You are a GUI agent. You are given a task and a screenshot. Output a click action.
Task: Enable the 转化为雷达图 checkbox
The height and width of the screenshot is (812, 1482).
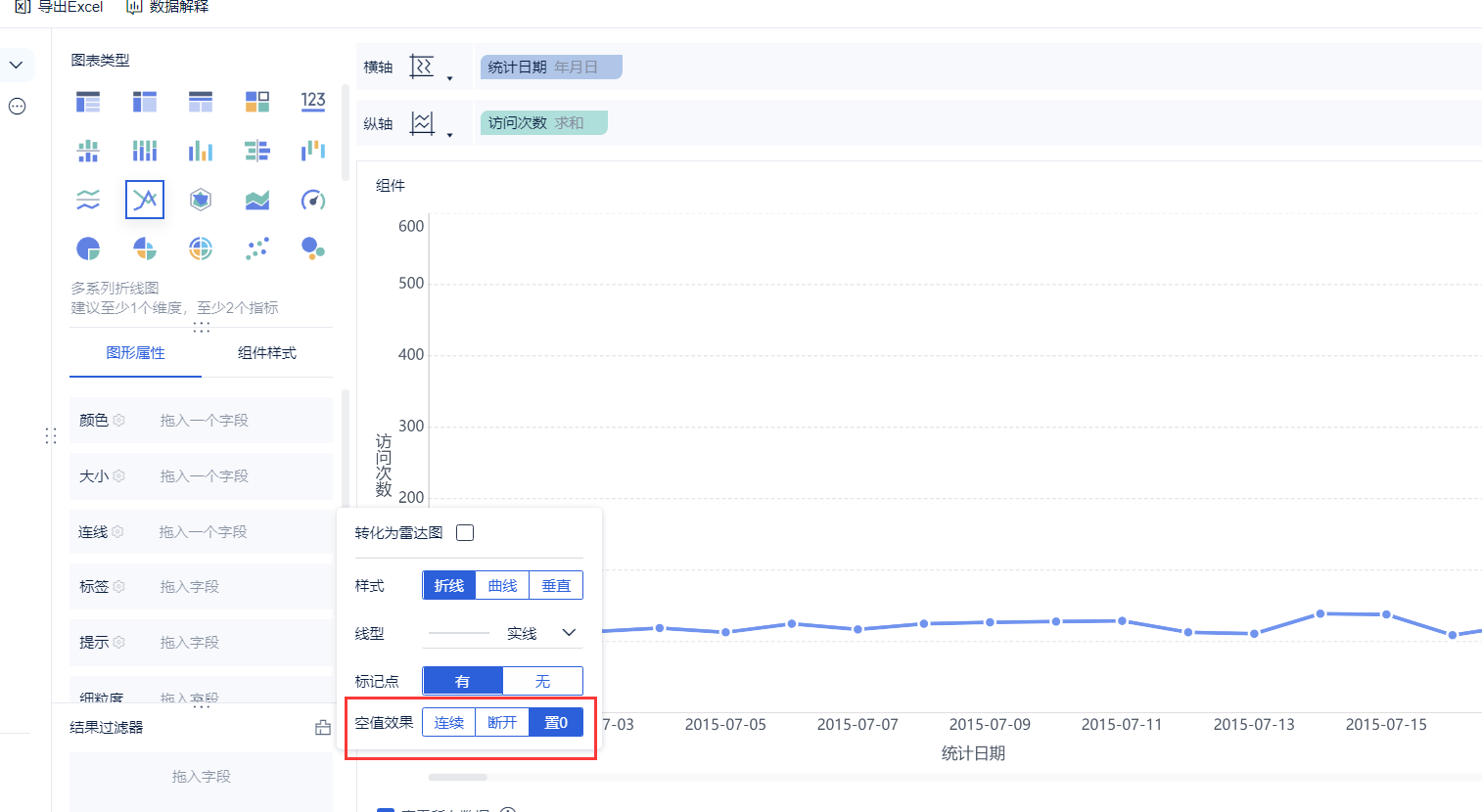(x=465, y=532)
